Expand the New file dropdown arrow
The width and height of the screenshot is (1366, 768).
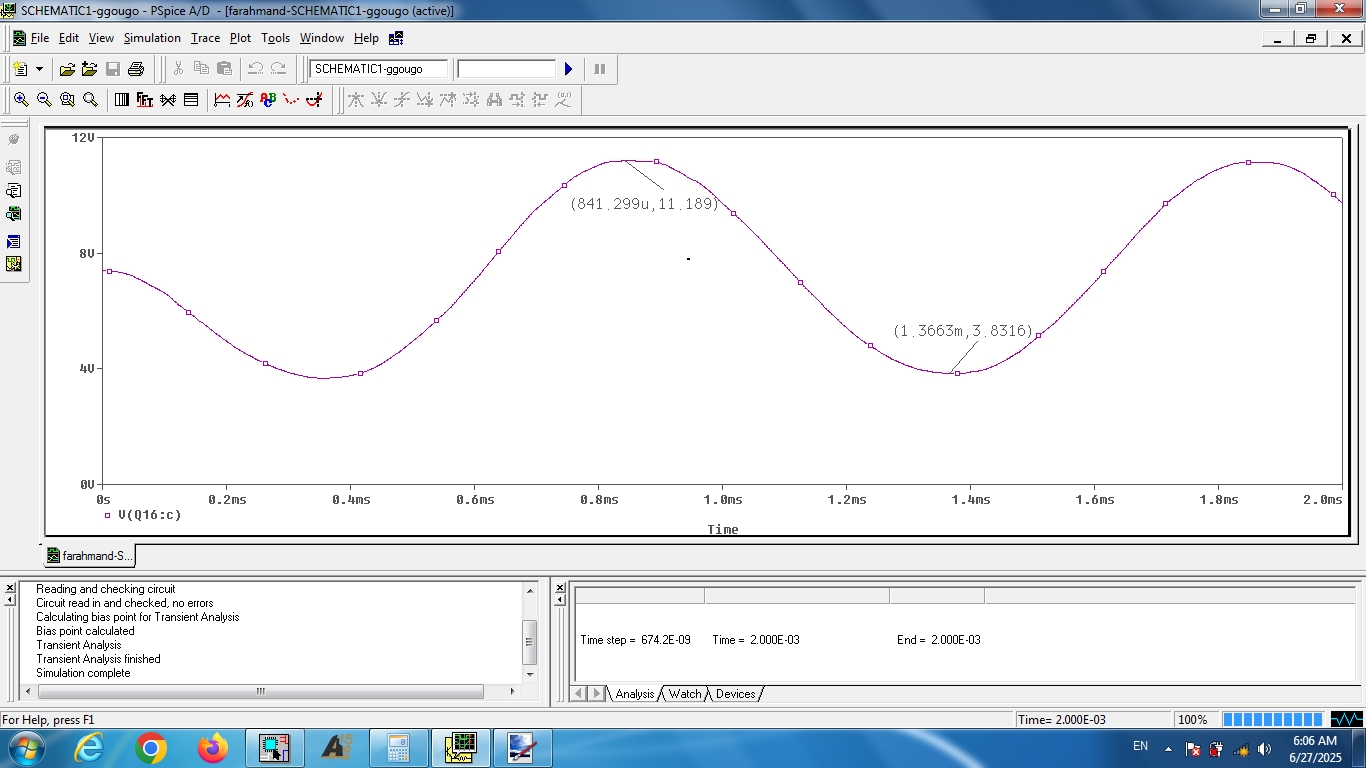40,69
